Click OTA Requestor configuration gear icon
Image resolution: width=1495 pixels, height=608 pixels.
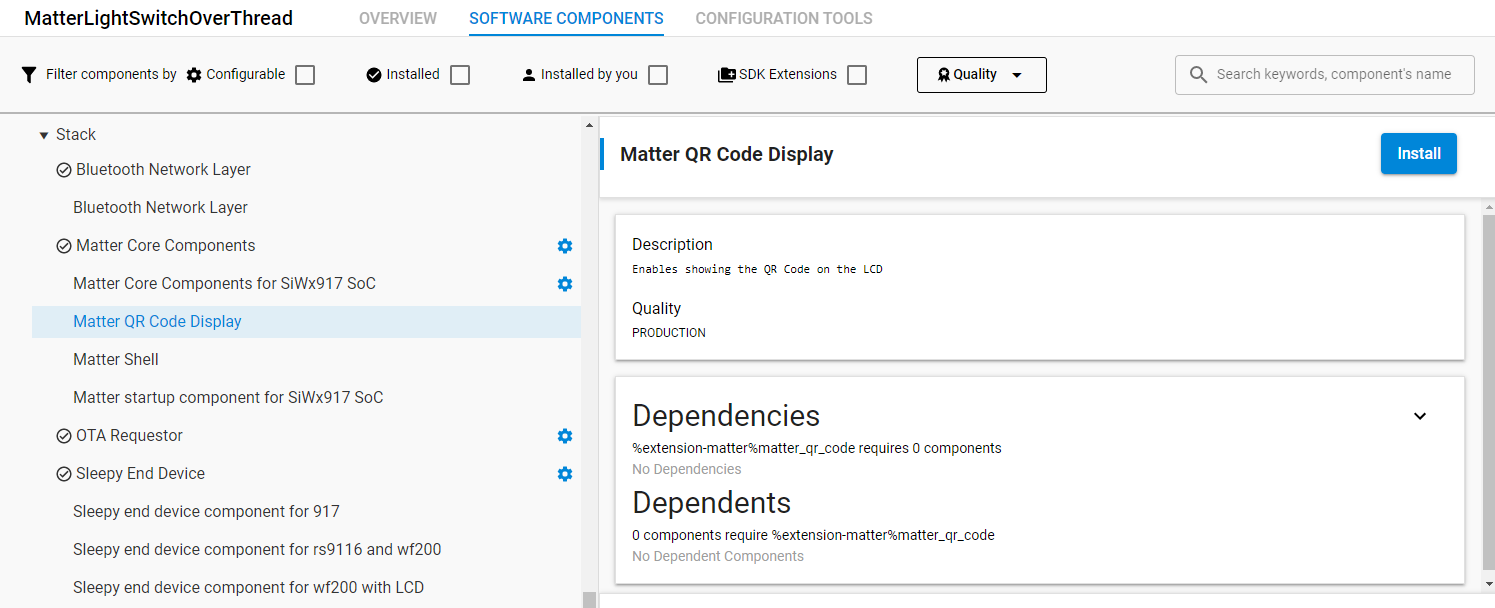(x=565, y=436)
